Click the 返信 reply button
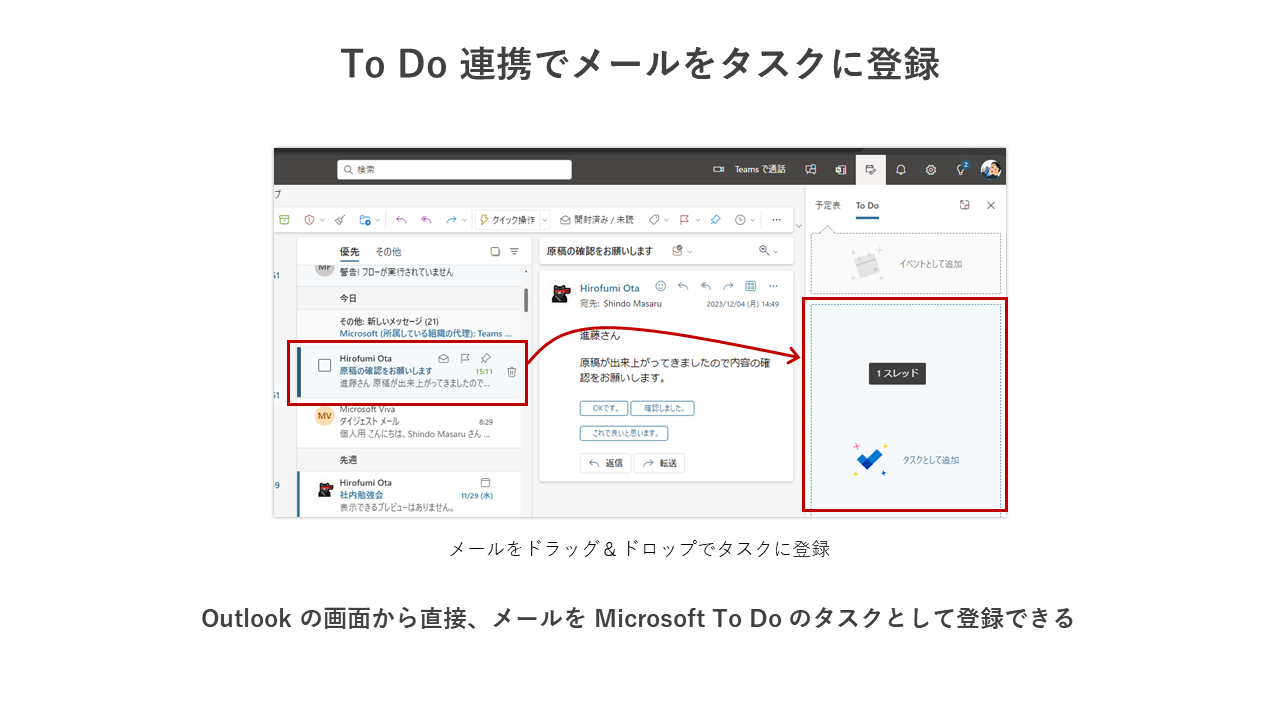 [605, 463]
